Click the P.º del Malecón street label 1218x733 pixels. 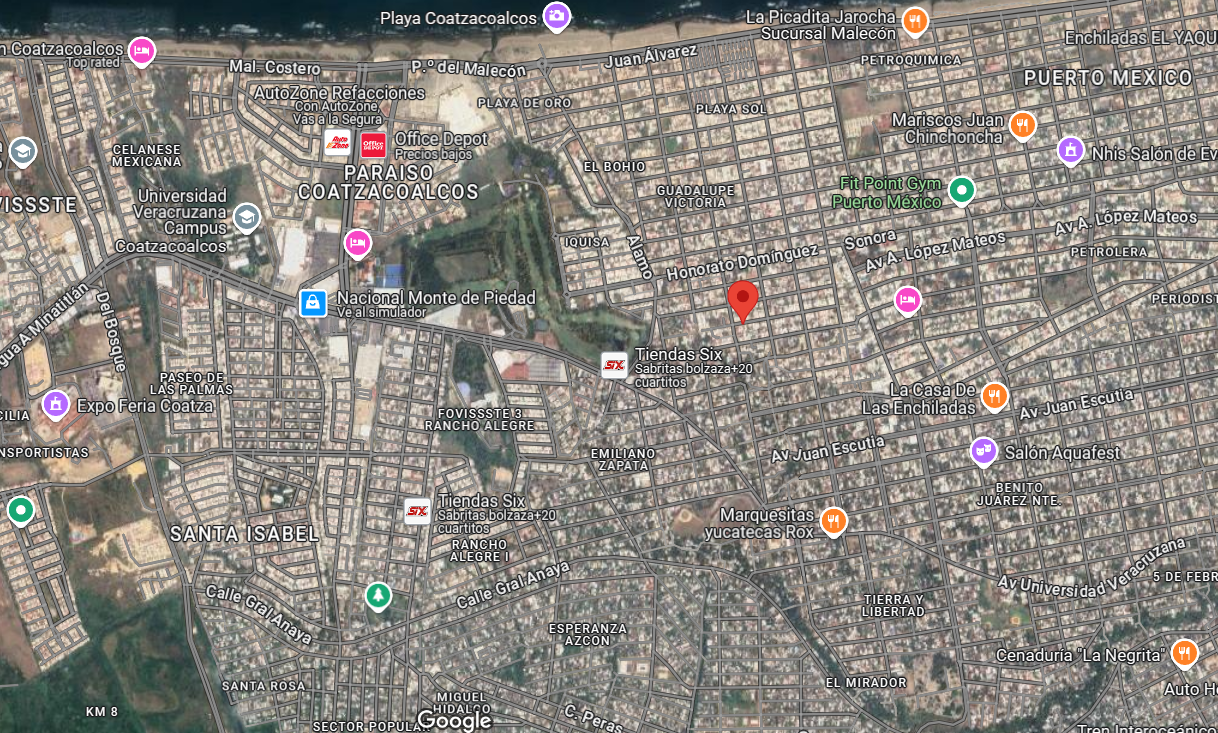[468, 69]
